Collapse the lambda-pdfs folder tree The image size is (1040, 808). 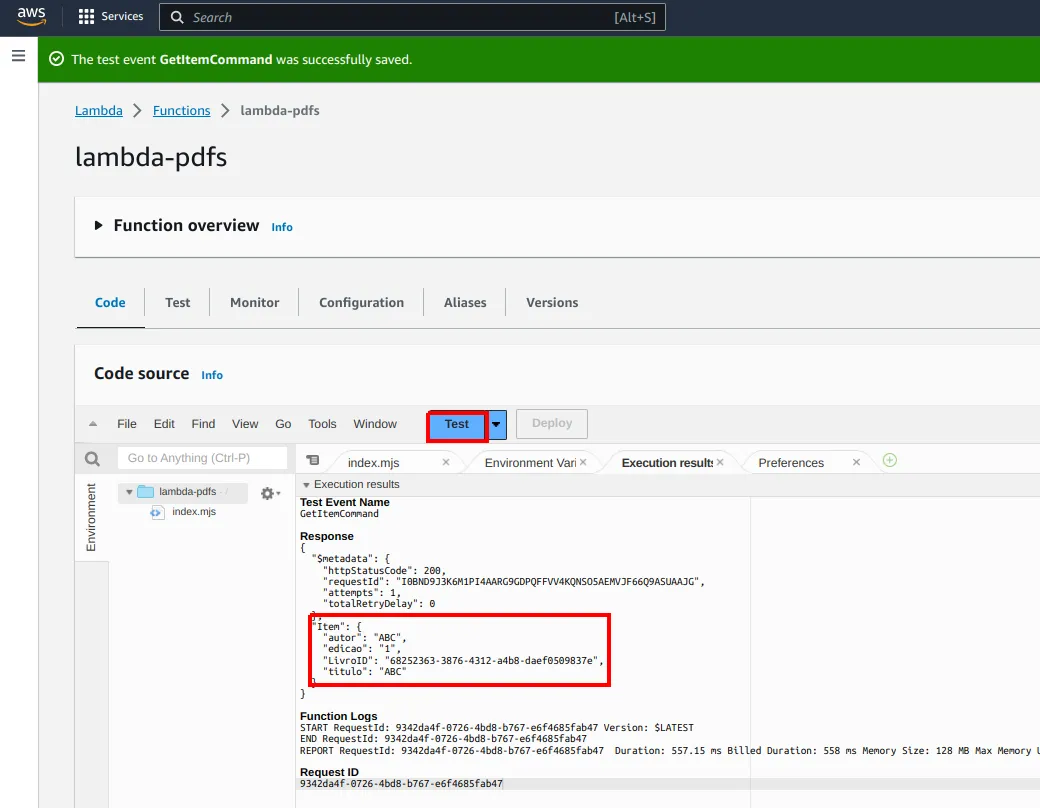tap(129, 492)
